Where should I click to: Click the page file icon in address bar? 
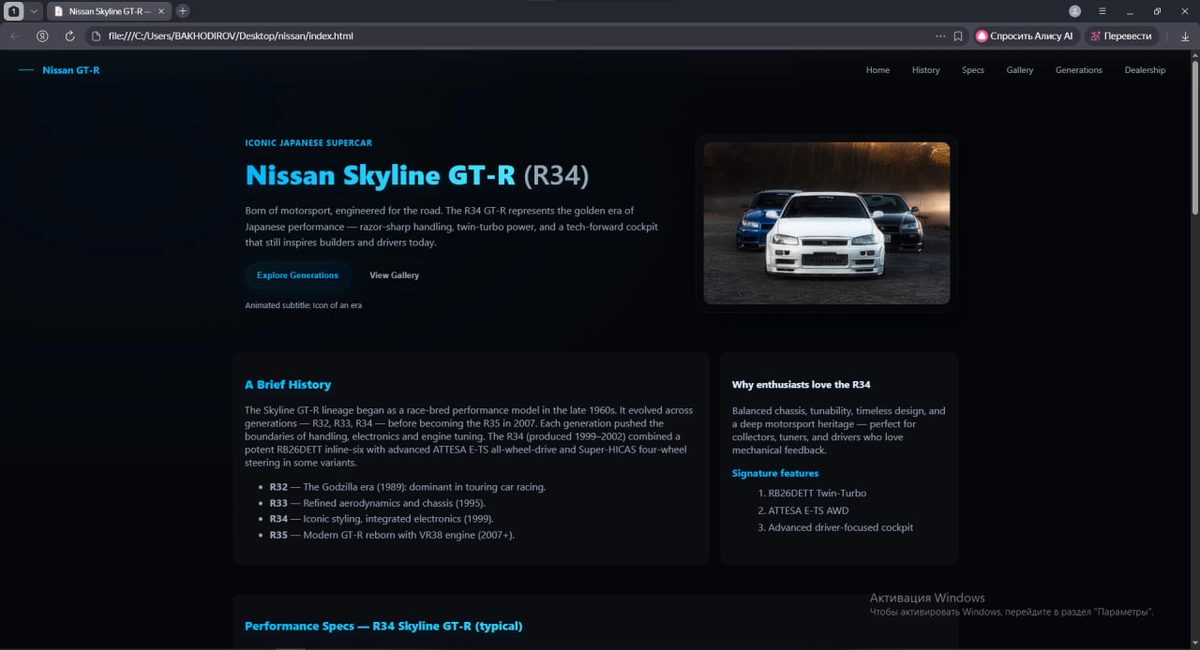96,36
